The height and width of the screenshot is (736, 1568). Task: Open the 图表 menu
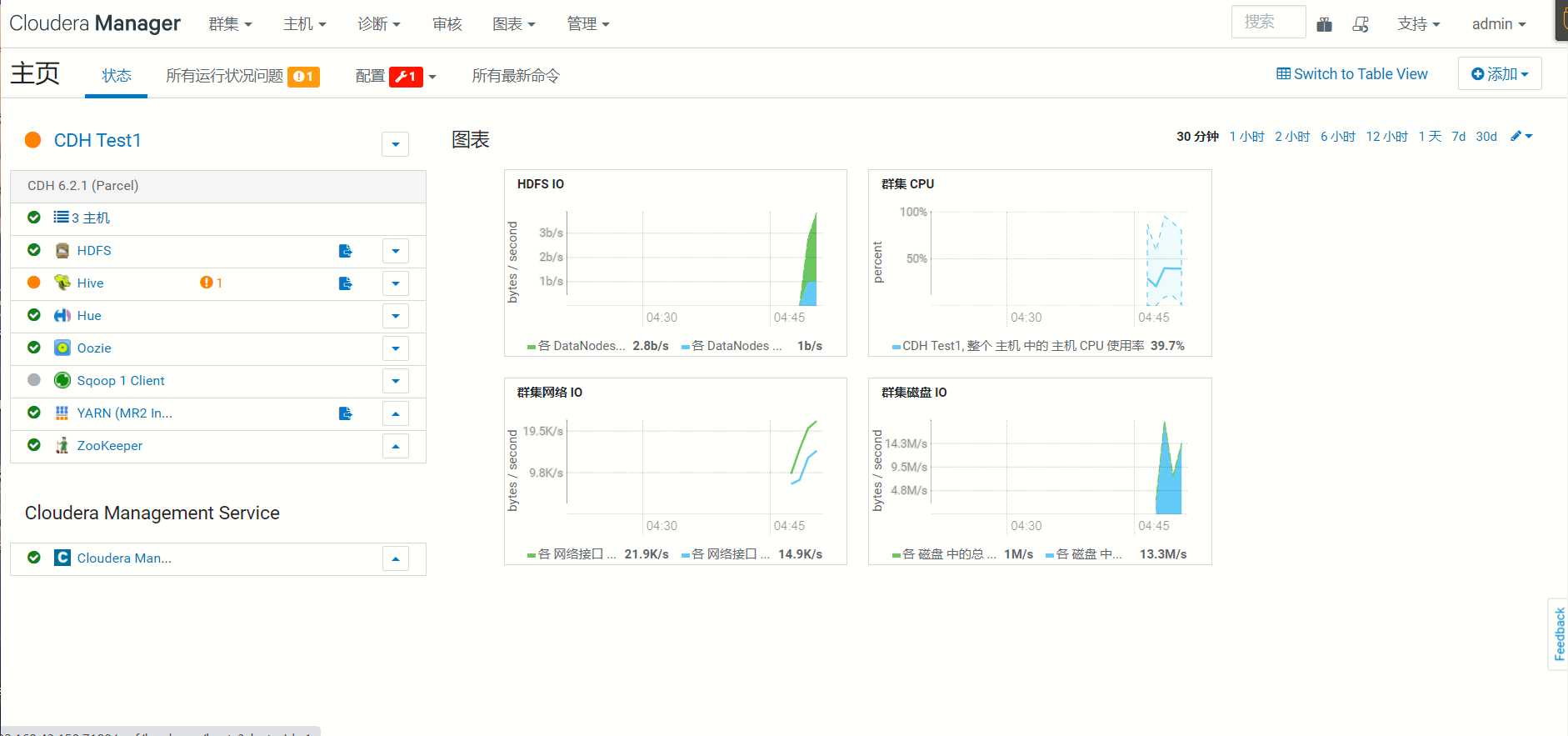(x=514, y=24)
